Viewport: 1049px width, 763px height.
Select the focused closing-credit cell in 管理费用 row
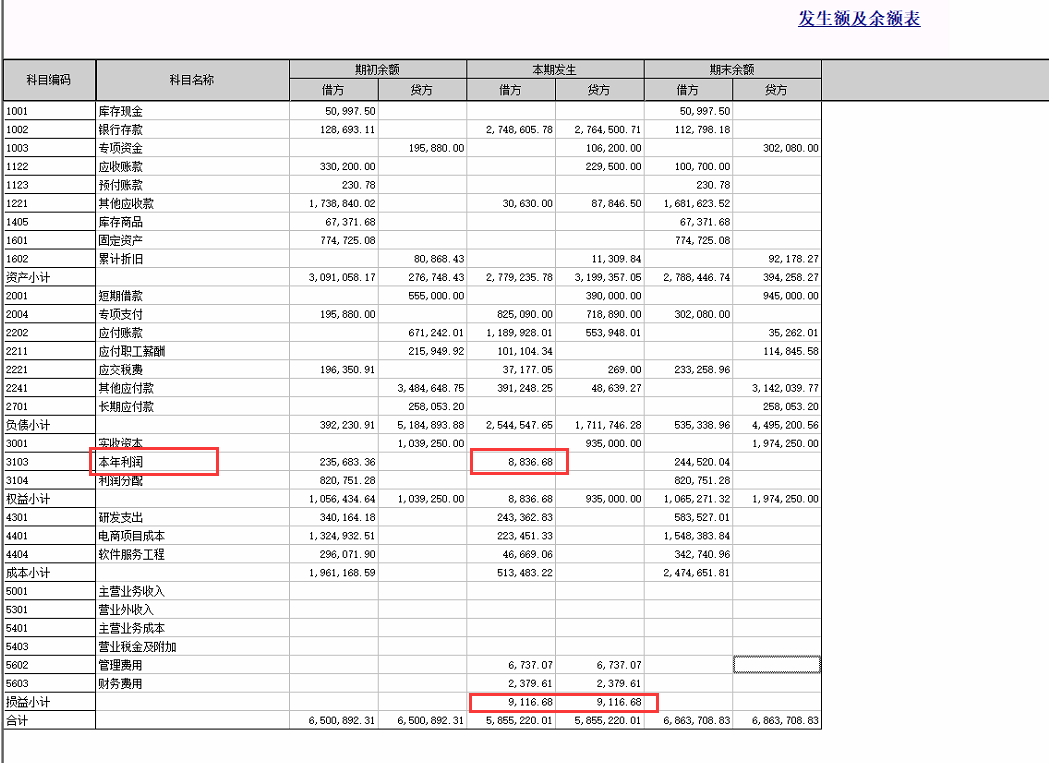777,665
